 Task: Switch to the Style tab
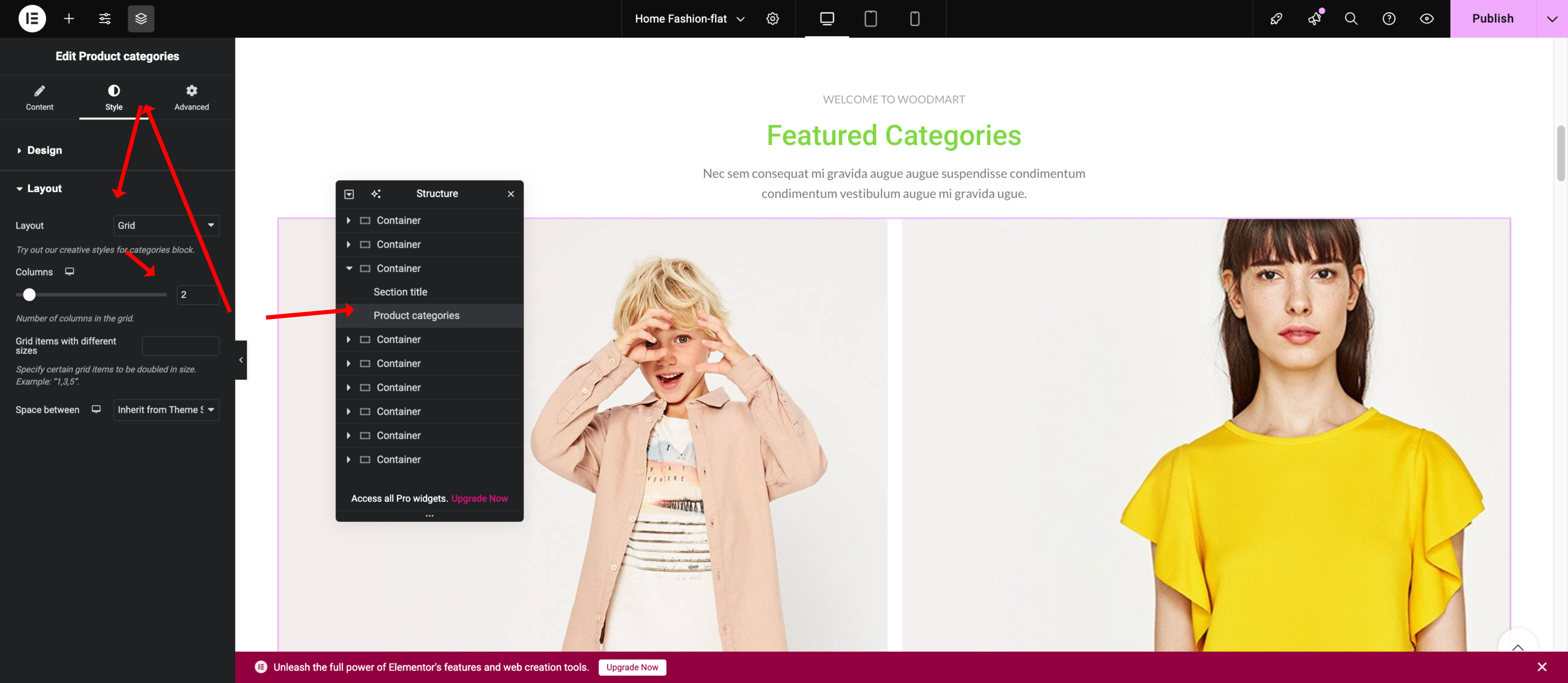click(x=114, y=98)
